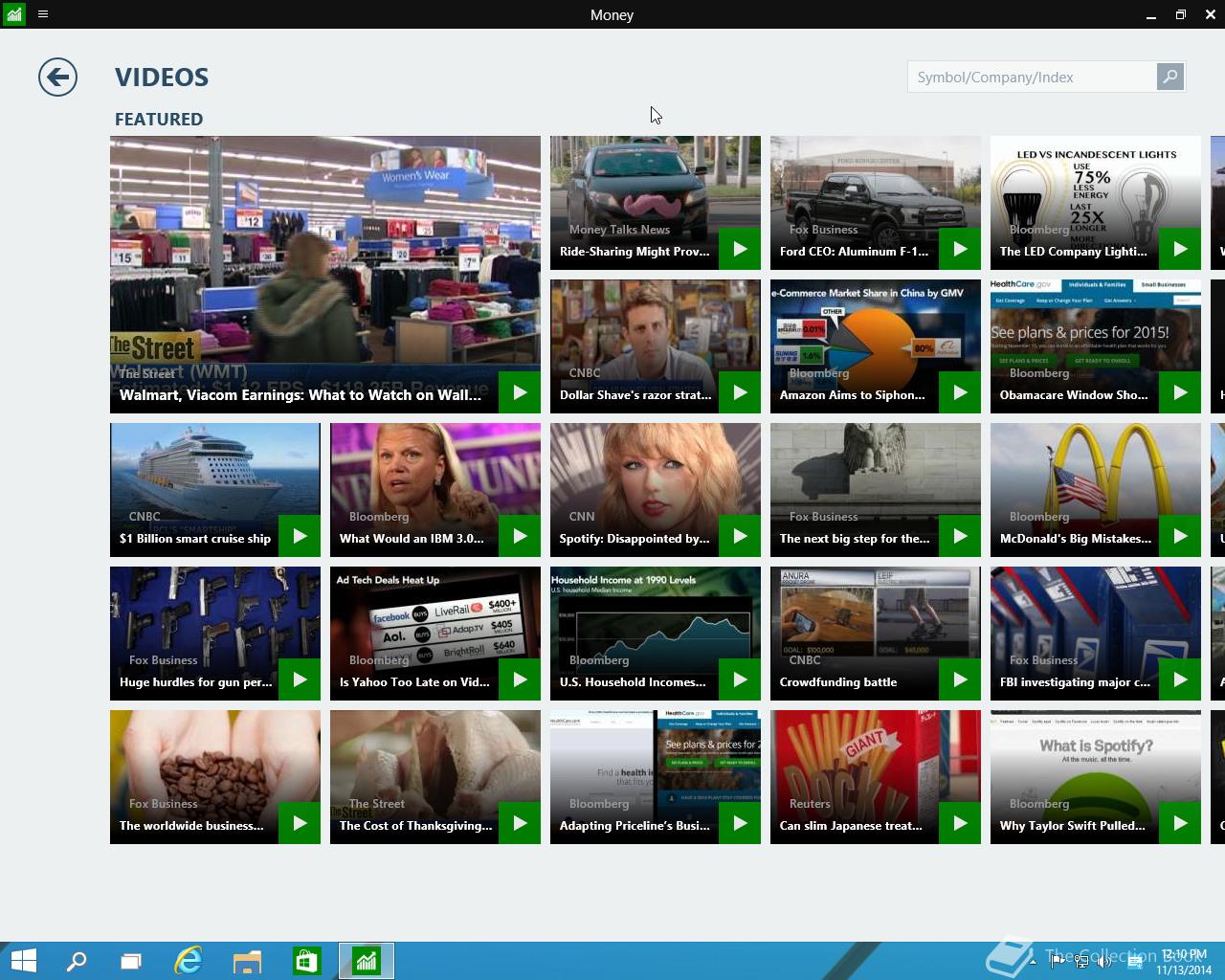Image resolution: width=1225 pixels, height=980 pixels.
Task: Play the Ford CEO: Aluminum F-1... video
Action: [x=960, y=249]
